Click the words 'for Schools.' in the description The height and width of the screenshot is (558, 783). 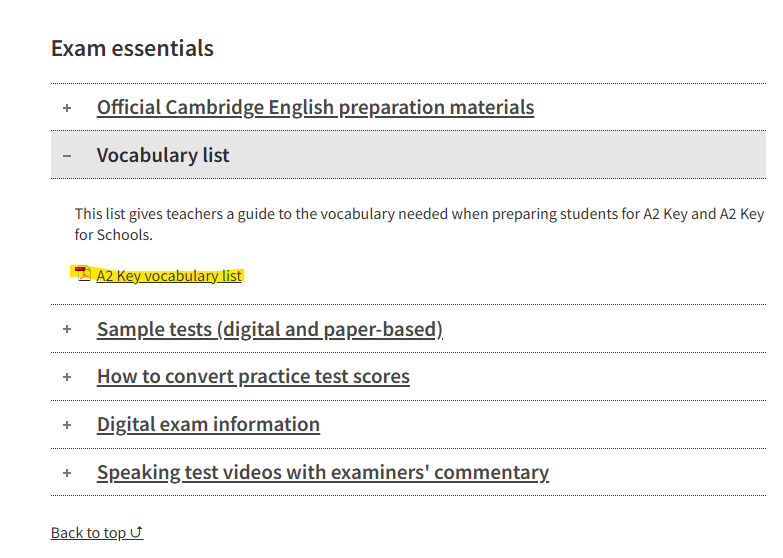pyautogui.click(x=114, y=235)
